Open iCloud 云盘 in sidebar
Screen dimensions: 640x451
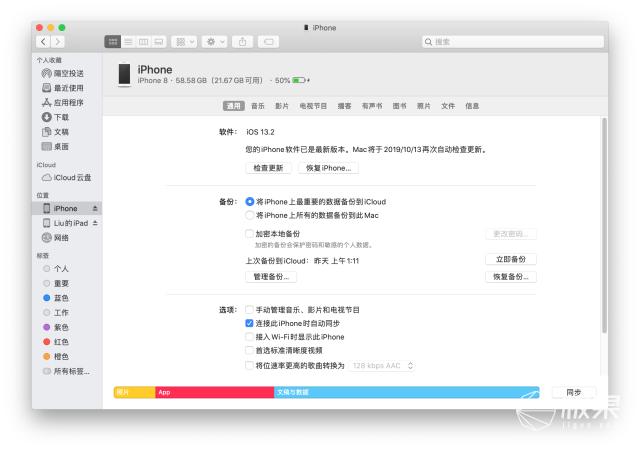(67, 178)
